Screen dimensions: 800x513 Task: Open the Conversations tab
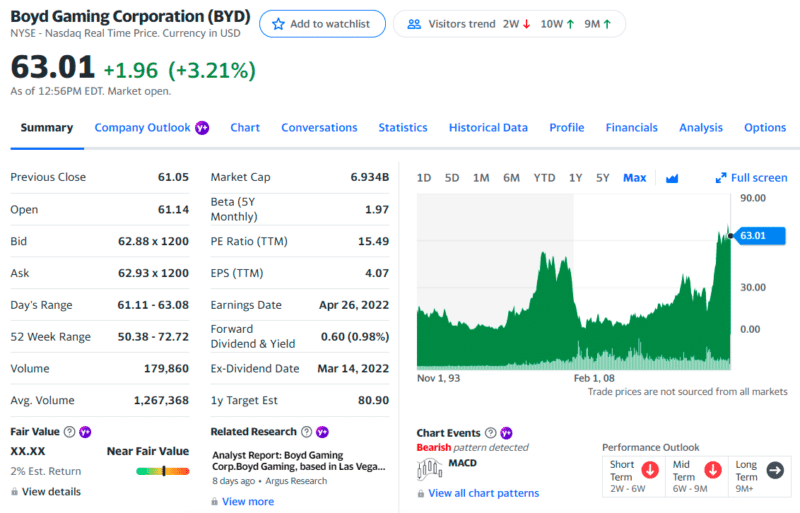pyautogui.click(x=319, y=128)
